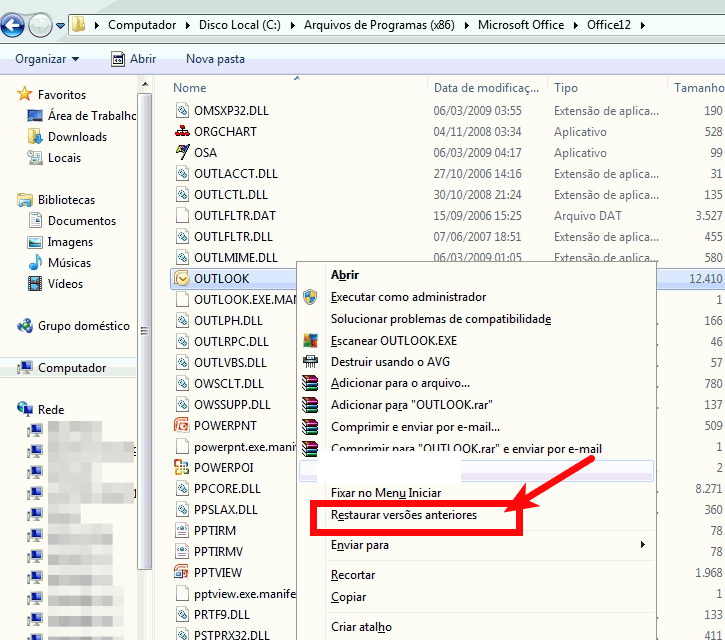The width and height of the screenshot is (725, 640).
Task: Open Downloads folder in sidebar
Action: pos(67,136)
